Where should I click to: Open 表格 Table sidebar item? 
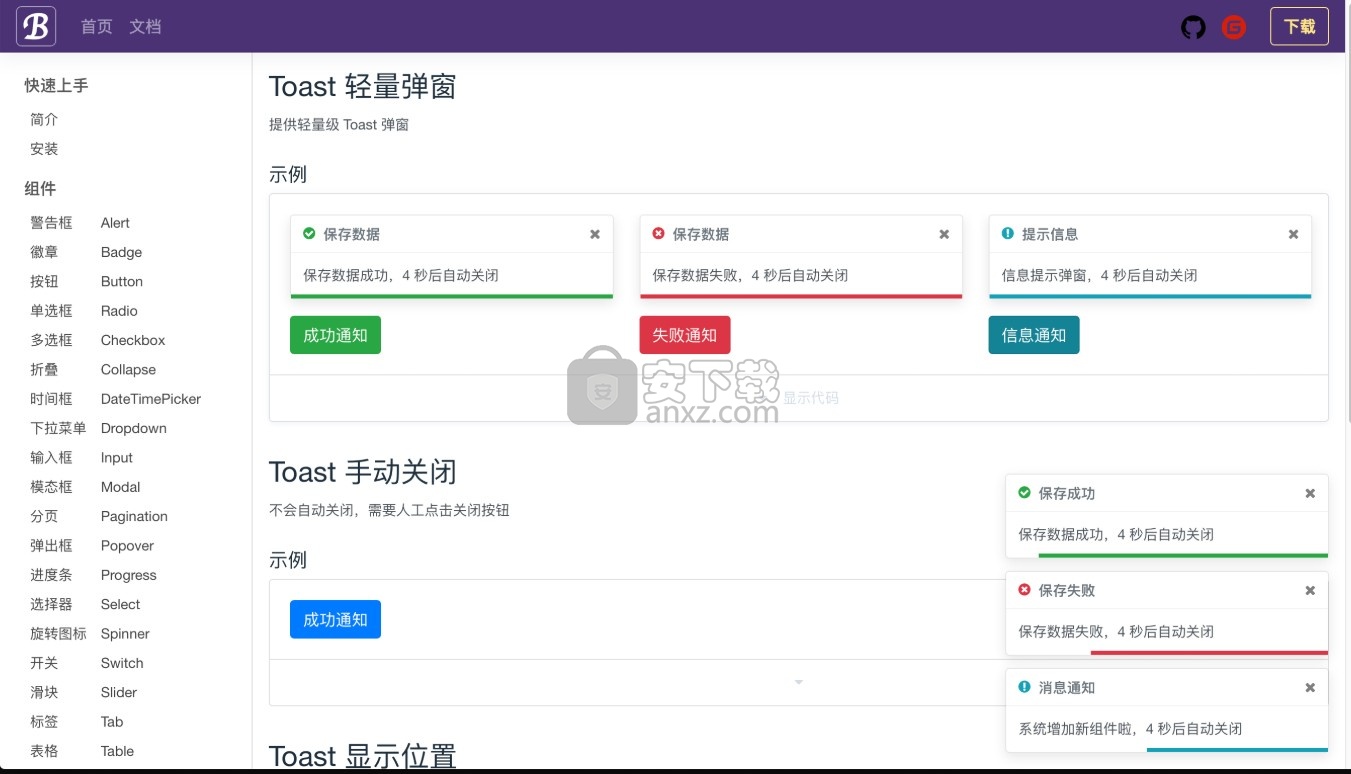(x=82, y=751)
